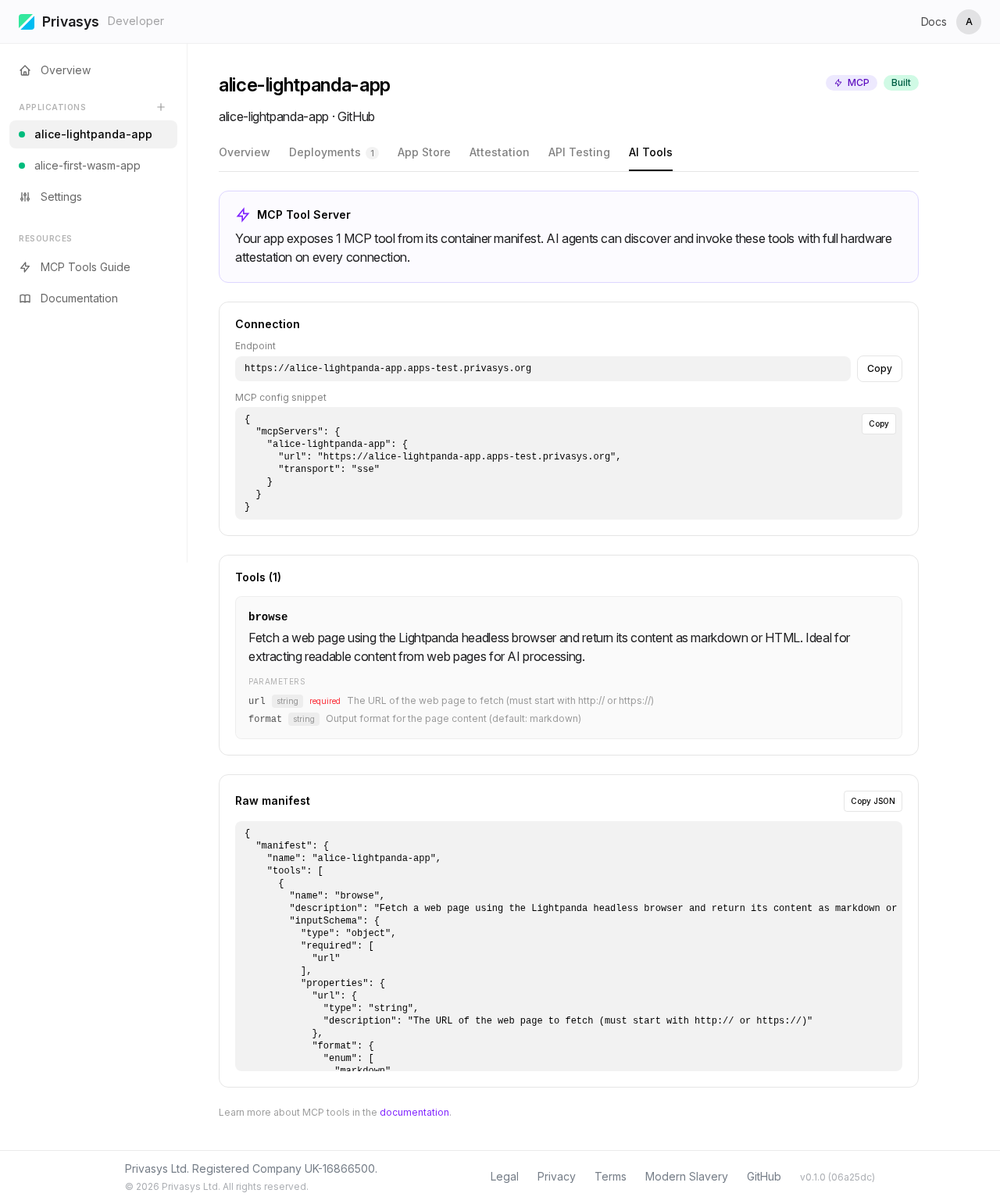Copy the MCP config snippet

pos(878,423)
